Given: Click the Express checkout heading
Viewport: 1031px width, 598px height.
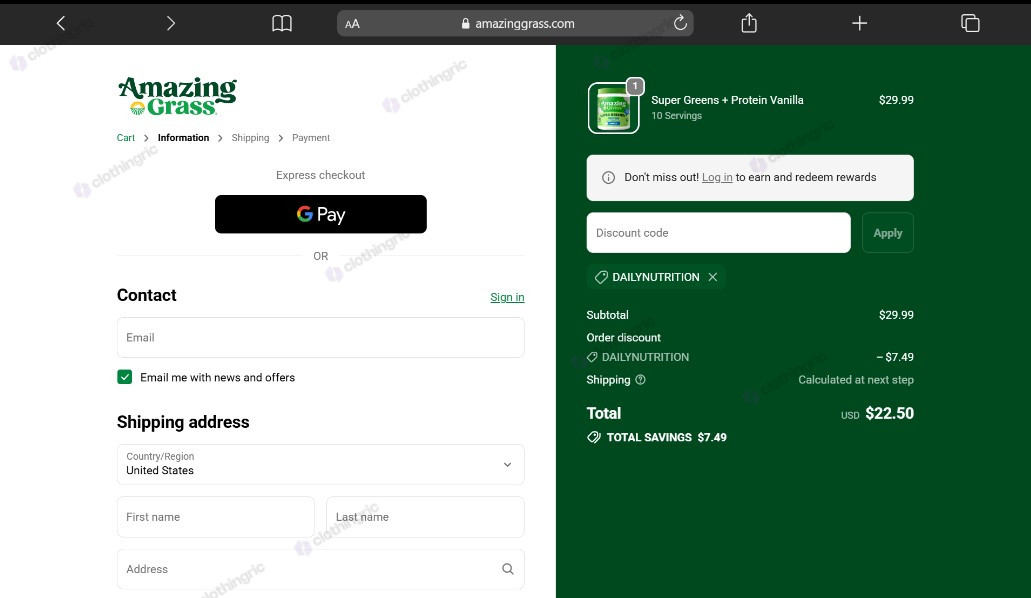Looking at the screenshot, I should click(321, 175).
